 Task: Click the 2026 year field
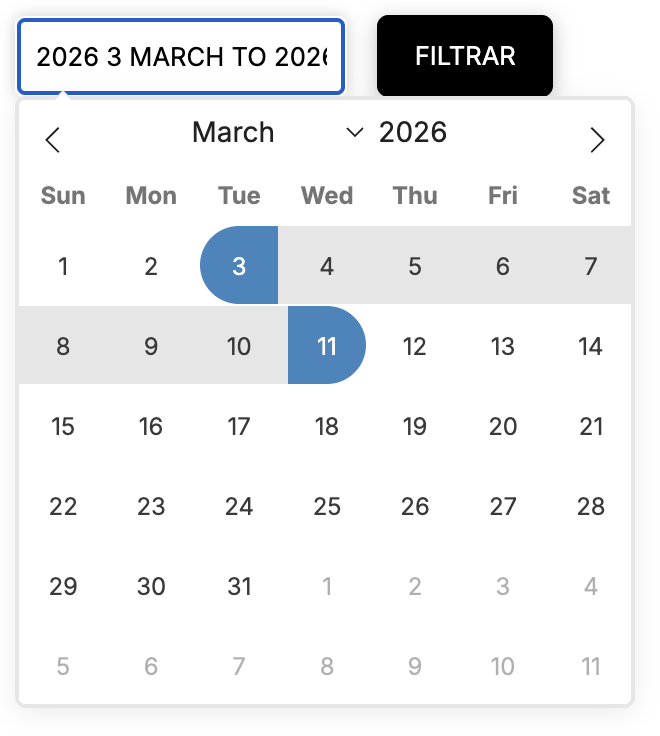tap(413, 133)
